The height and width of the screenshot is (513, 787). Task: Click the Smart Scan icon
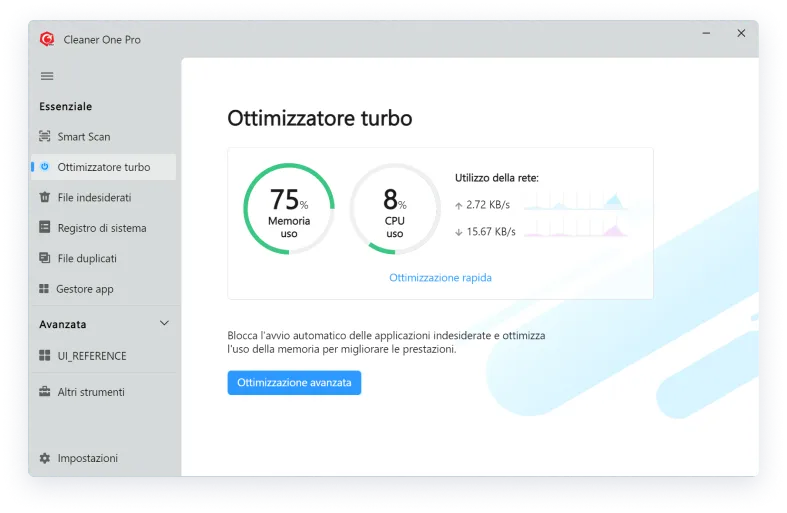[45, 137]
